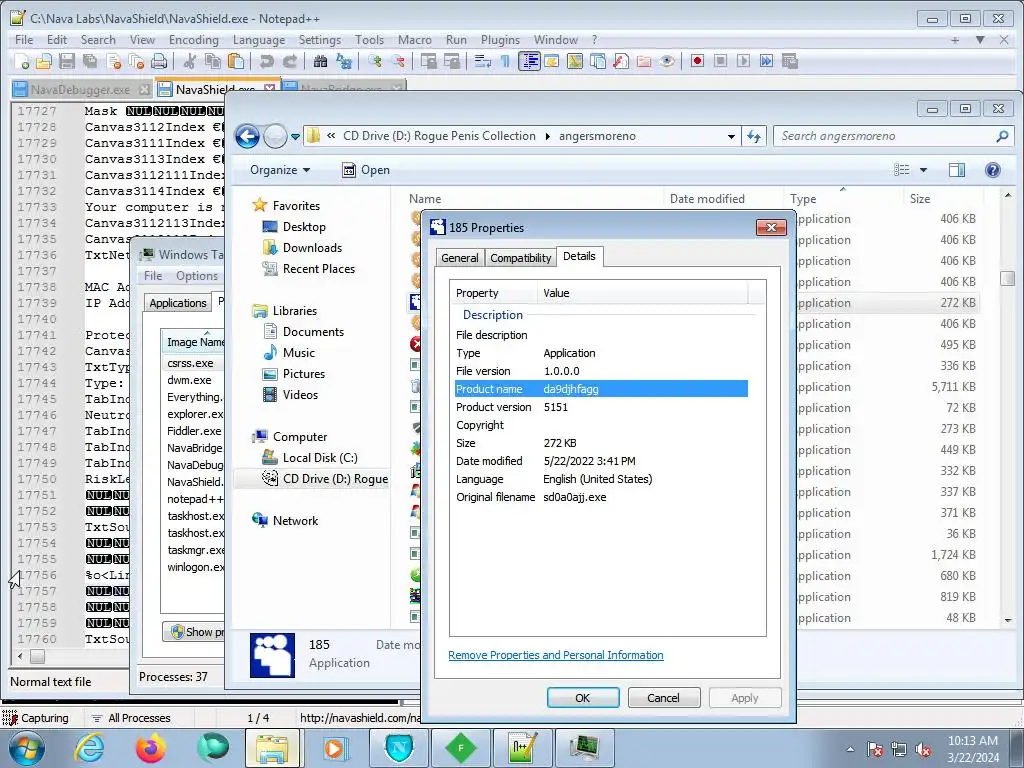
Task: Open the Options menu in Task Manager
Action: click(197, 276)
